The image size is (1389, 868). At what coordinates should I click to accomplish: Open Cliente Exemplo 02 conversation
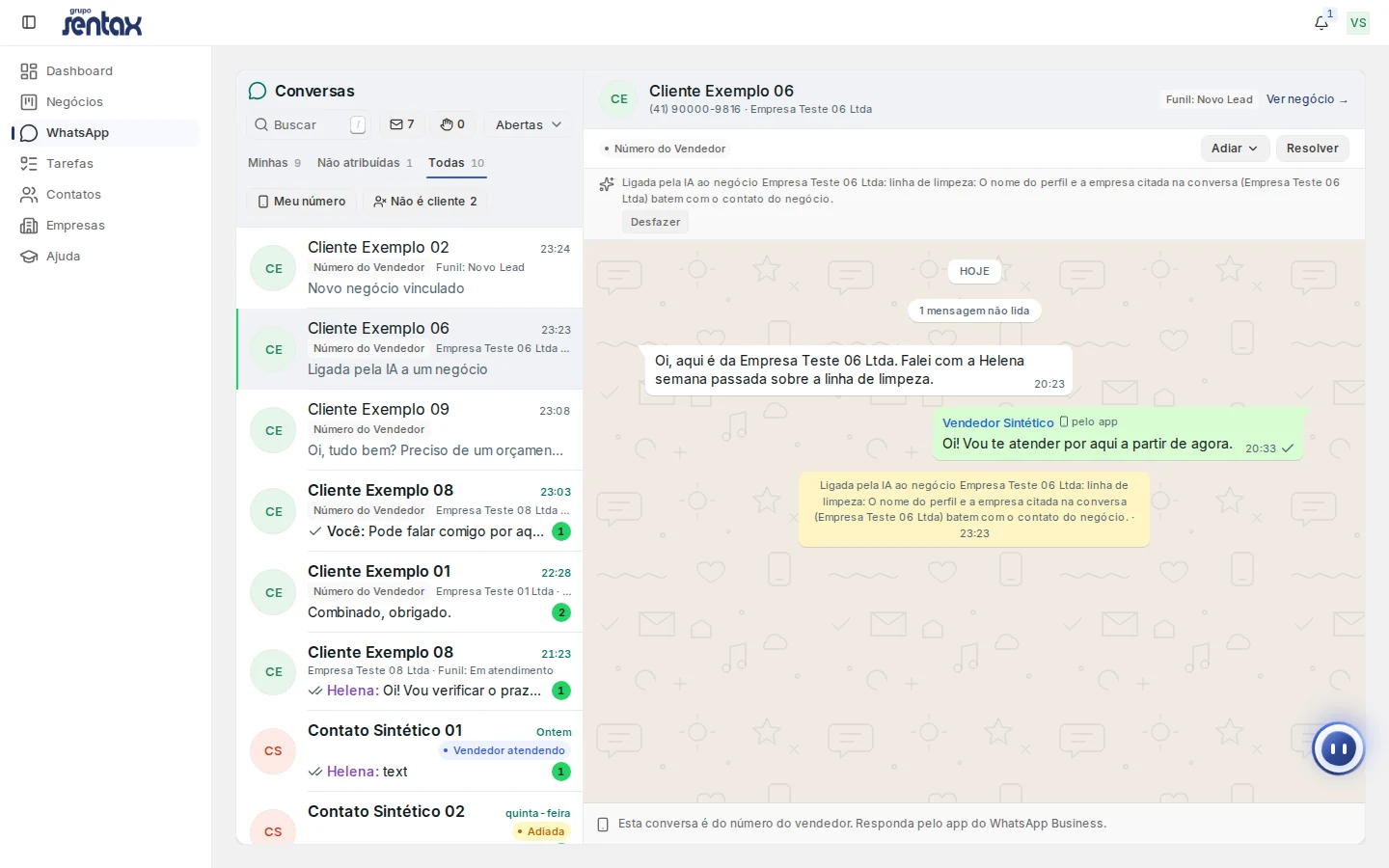[x=410, y=268]
